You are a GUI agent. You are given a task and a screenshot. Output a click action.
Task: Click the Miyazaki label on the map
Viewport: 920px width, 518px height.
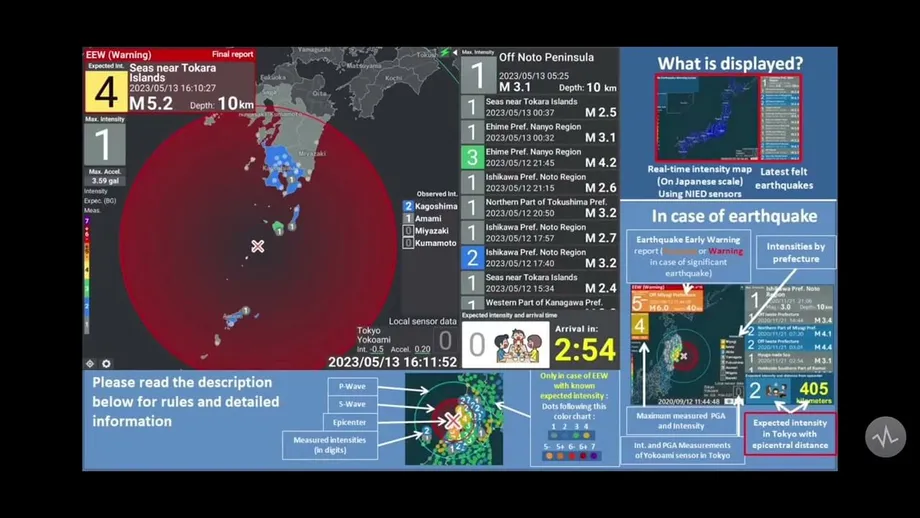click(x=312, y=154)
